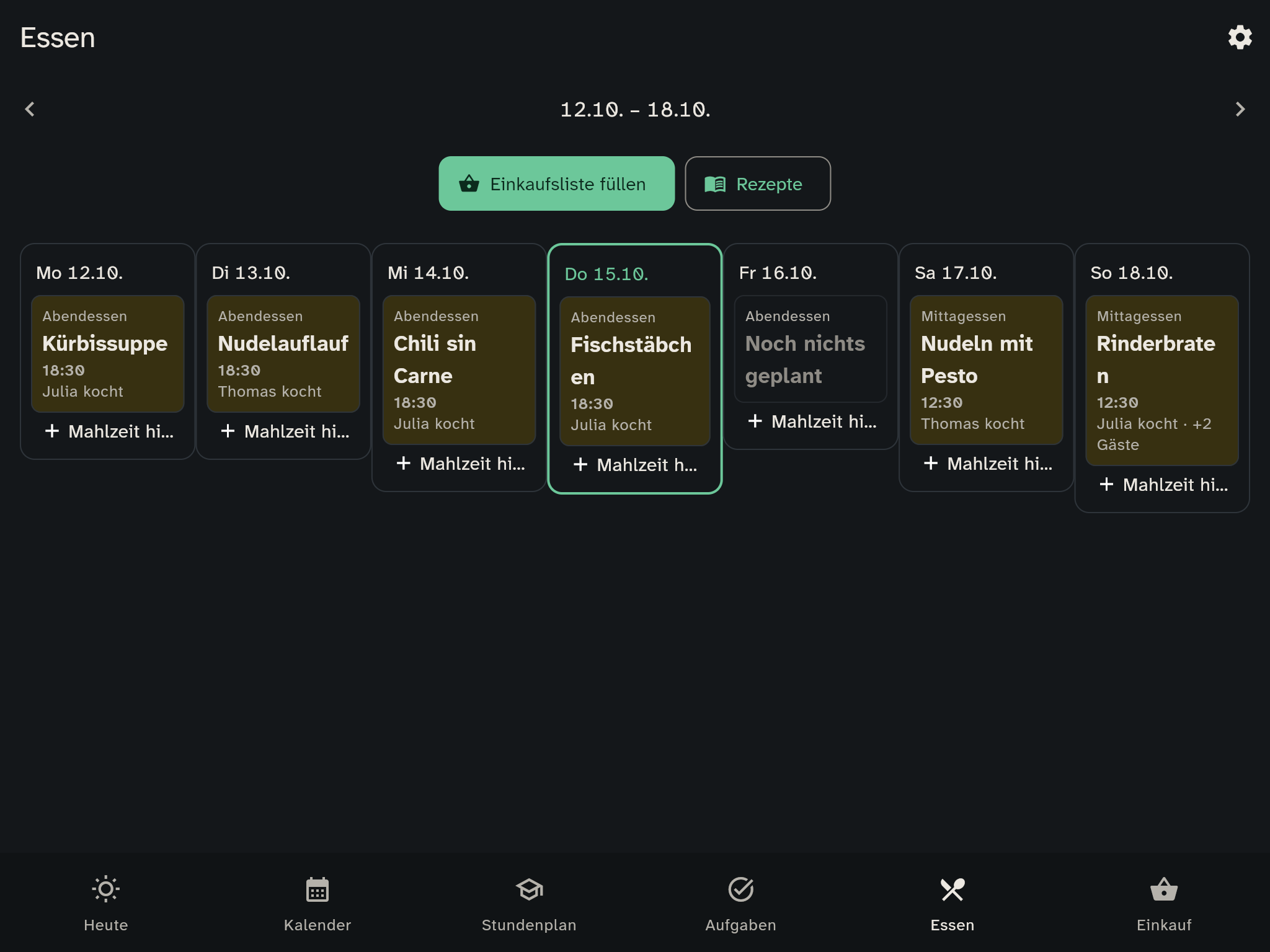
Task: Open the Kürbissuppe meal card
Action: click(108, 353)
